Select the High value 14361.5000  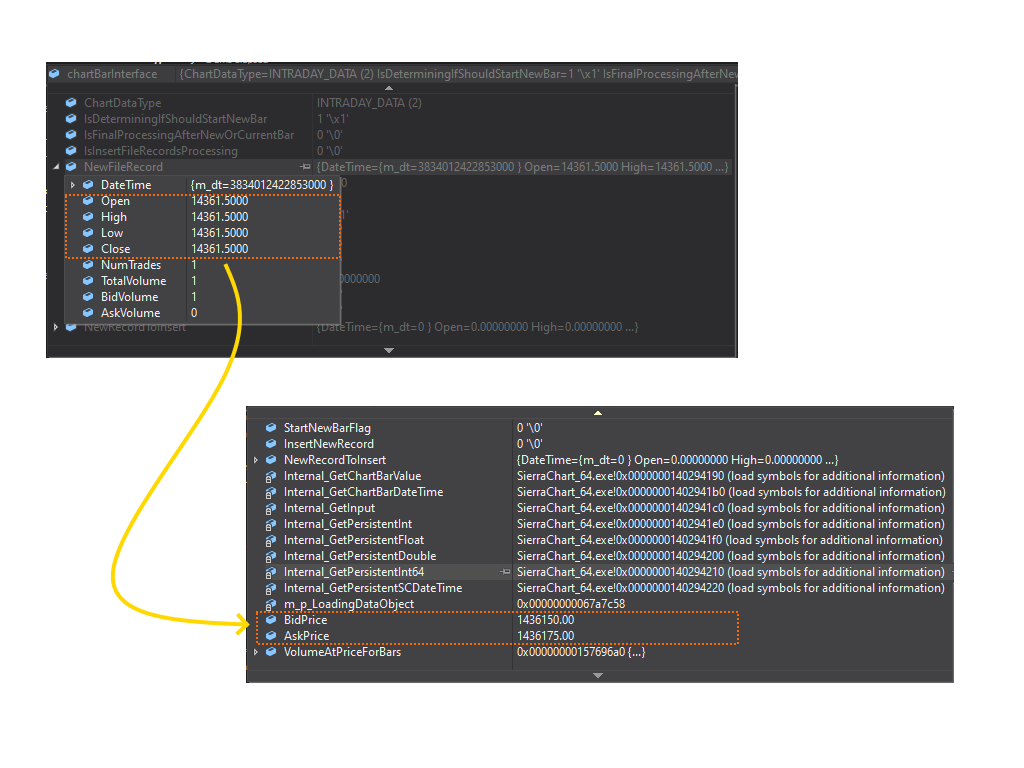coord(219,217)
